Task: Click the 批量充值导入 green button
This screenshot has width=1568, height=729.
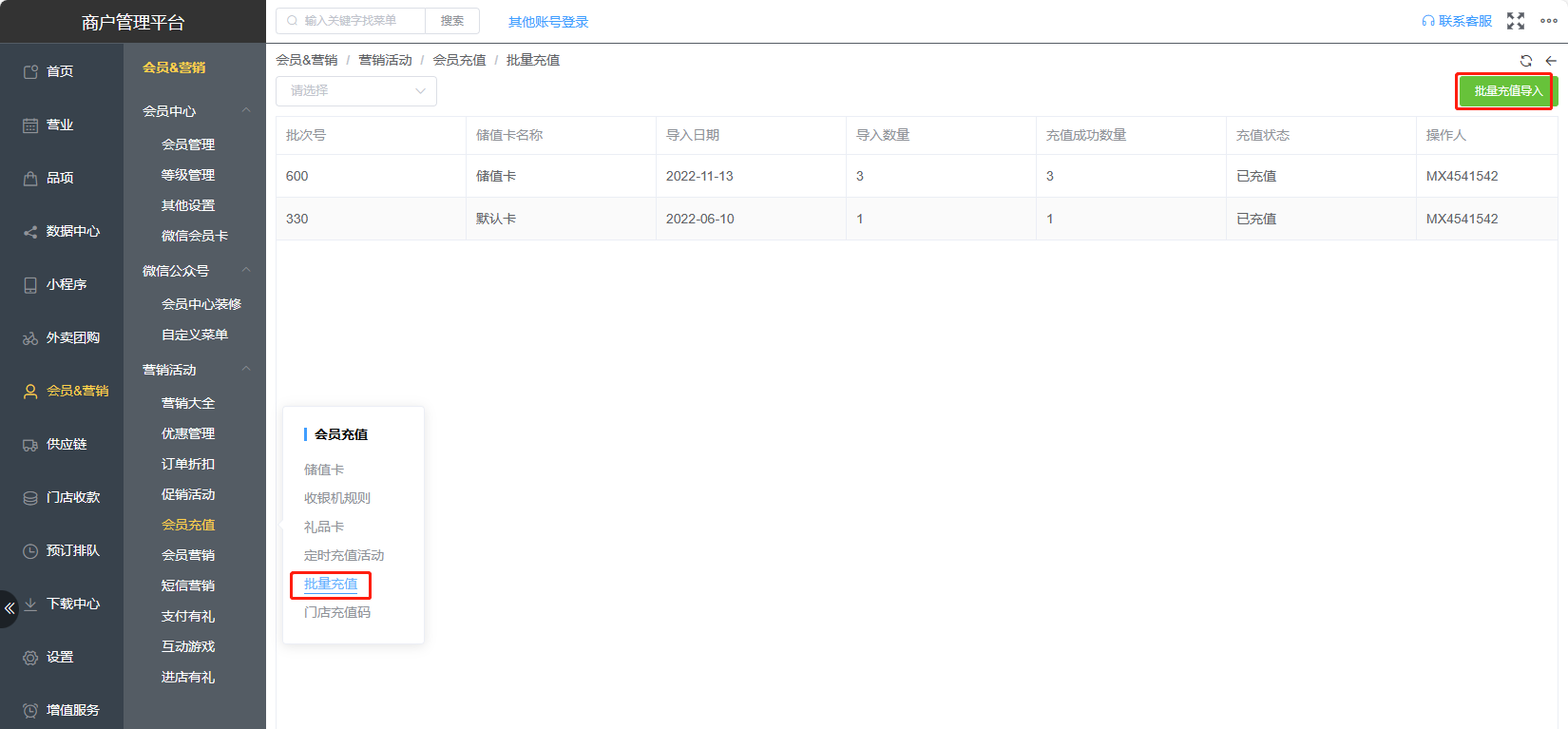Action: point(1508,91)
